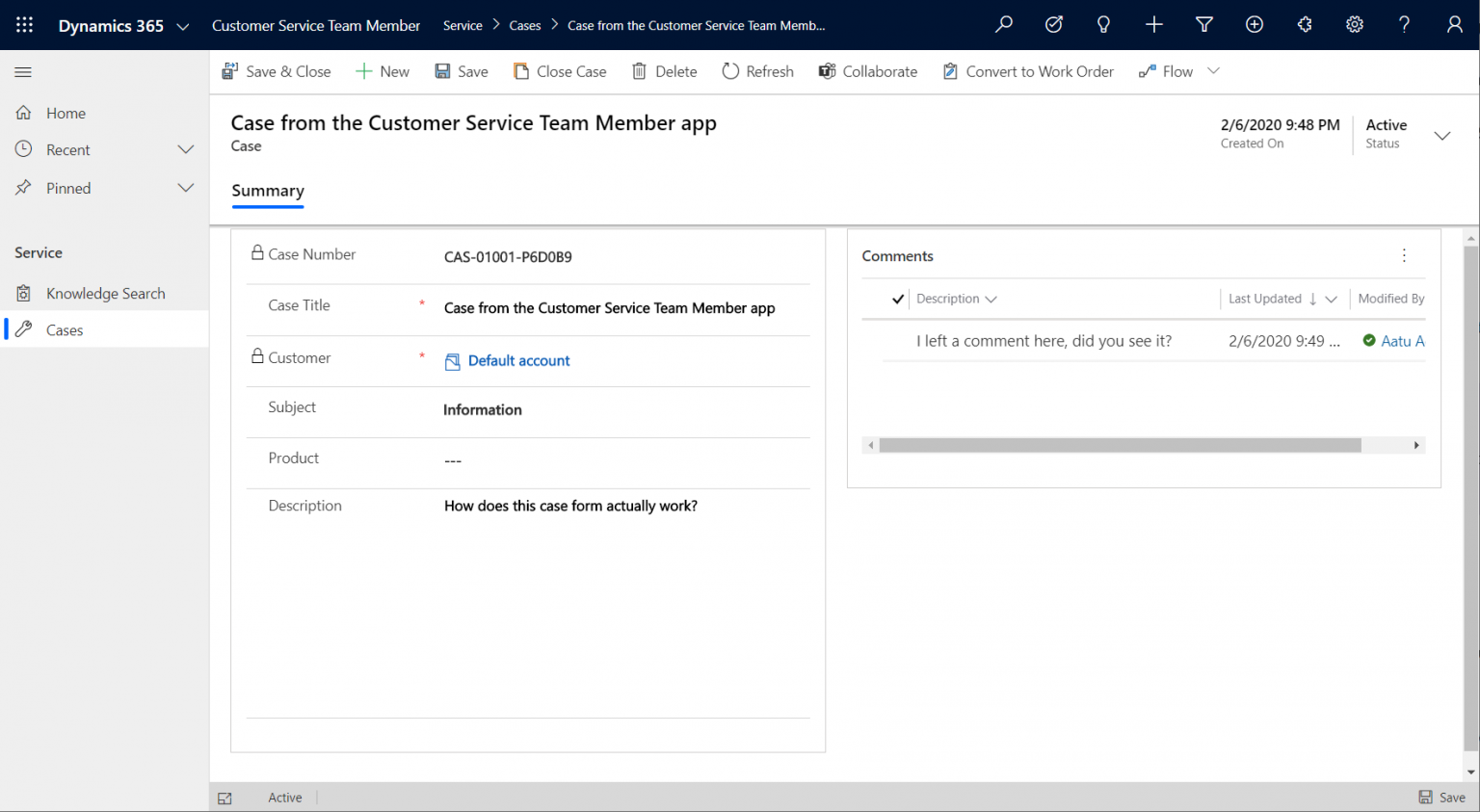
Task: Toggle select-all checkmark in Comments grid
Action: pyautogui.click(x=898, y=299)
